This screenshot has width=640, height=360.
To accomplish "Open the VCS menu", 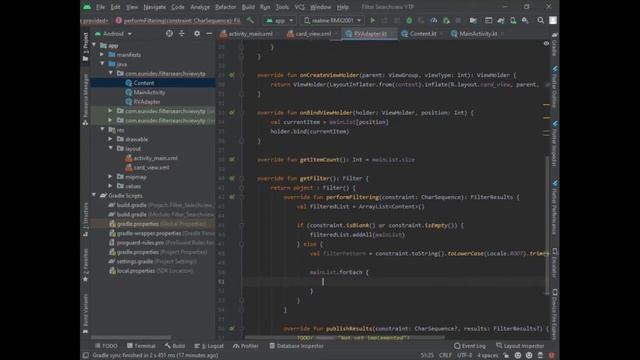I will click(300, 7).
